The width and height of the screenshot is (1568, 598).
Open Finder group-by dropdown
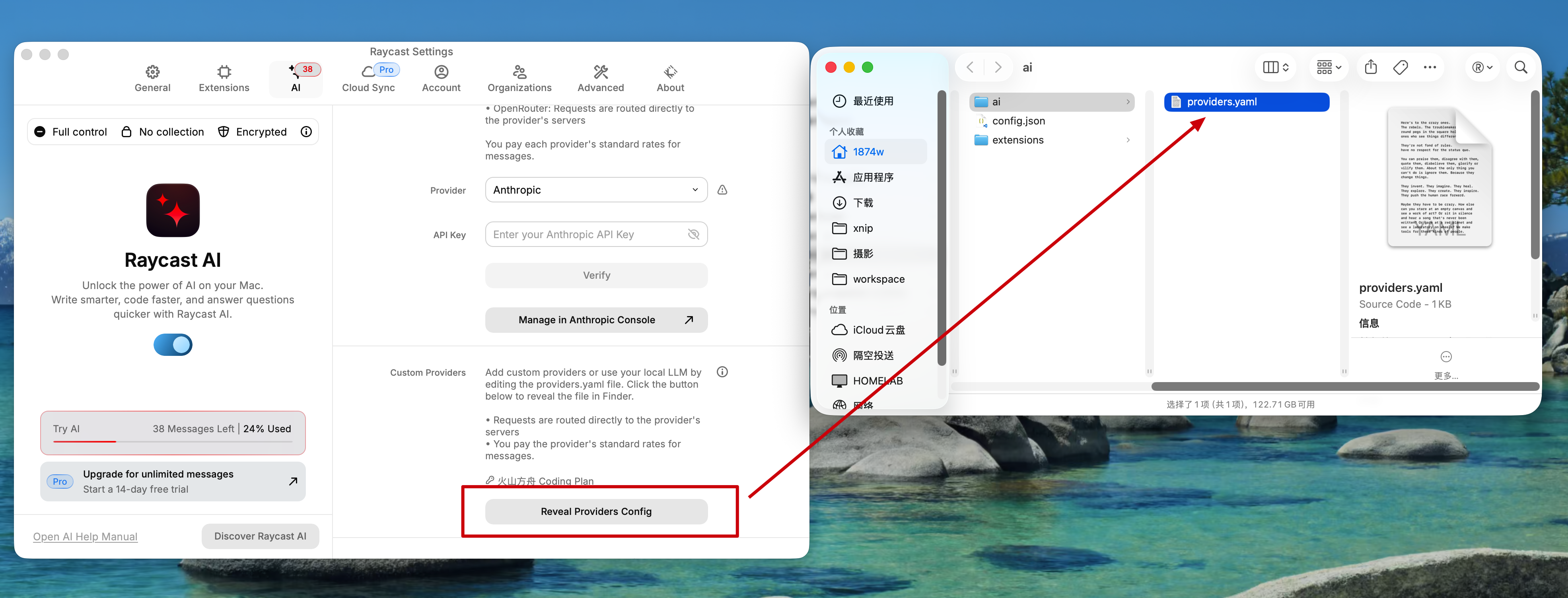tap(1329, 67)
